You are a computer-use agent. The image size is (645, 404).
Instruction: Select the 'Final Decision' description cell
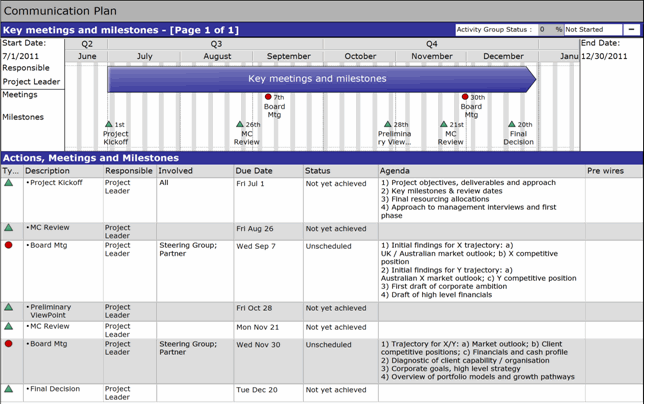pos(63,393)
